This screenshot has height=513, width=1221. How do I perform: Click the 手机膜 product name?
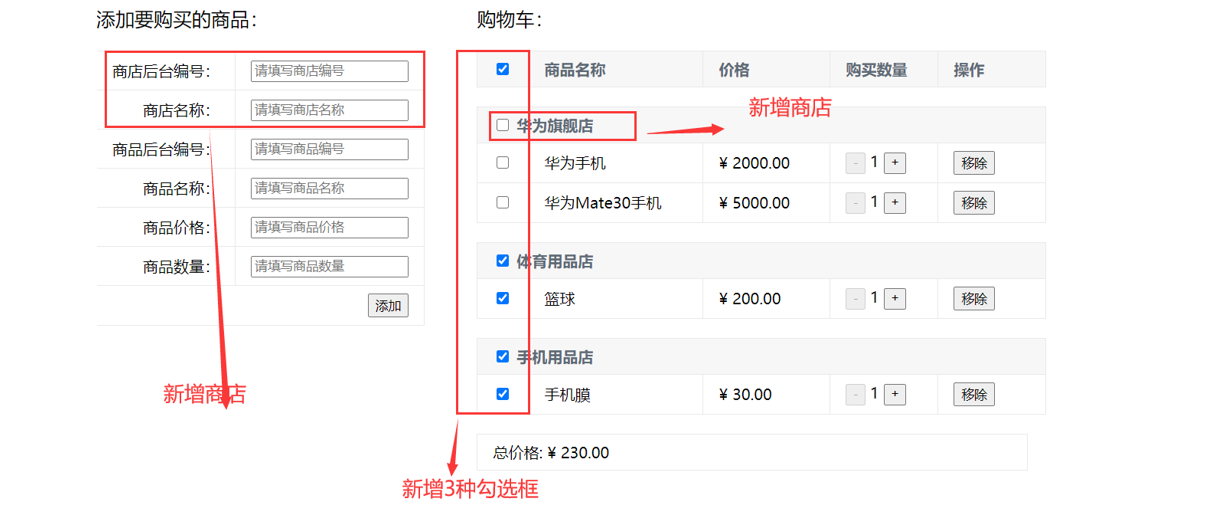point(568,395)
